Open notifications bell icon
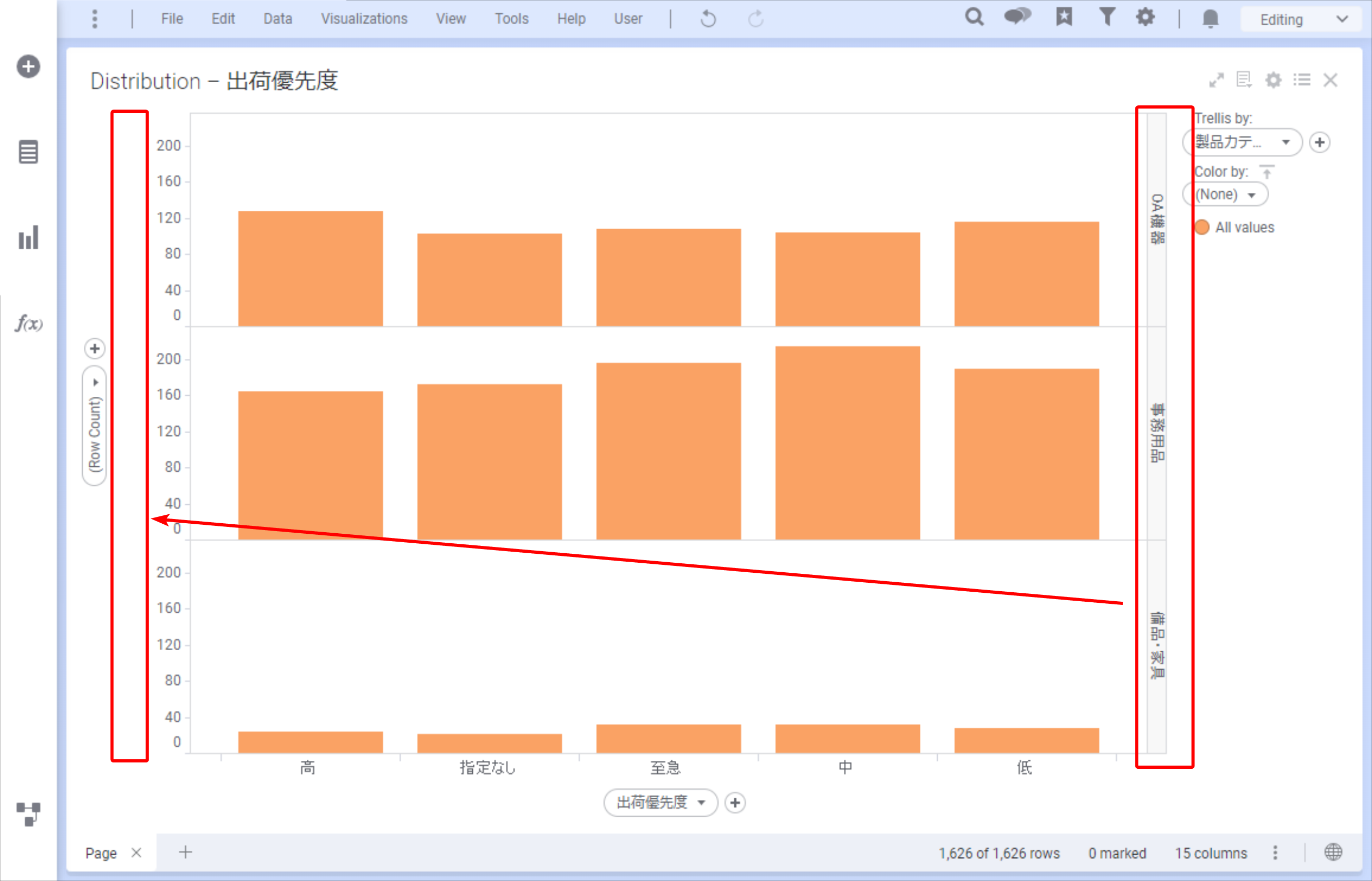This screenshot has width=1372, height=881. (x=1210, y=19)
